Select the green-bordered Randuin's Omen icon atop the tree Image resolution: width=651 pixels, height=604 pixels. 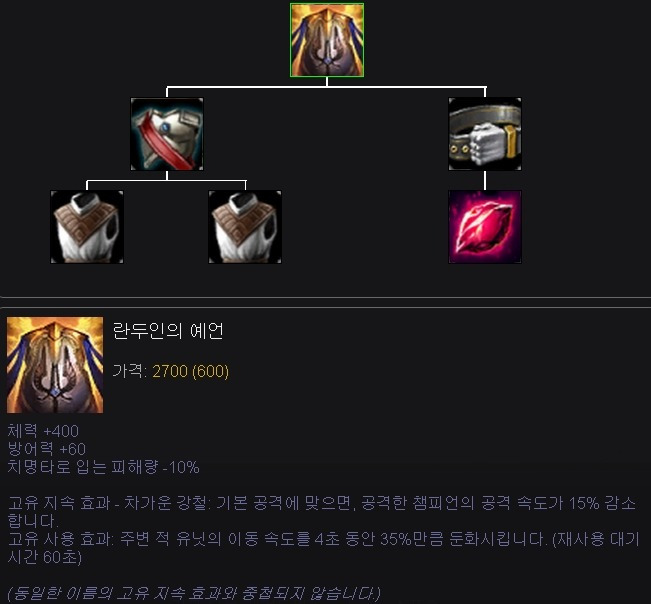coord(327,40)
